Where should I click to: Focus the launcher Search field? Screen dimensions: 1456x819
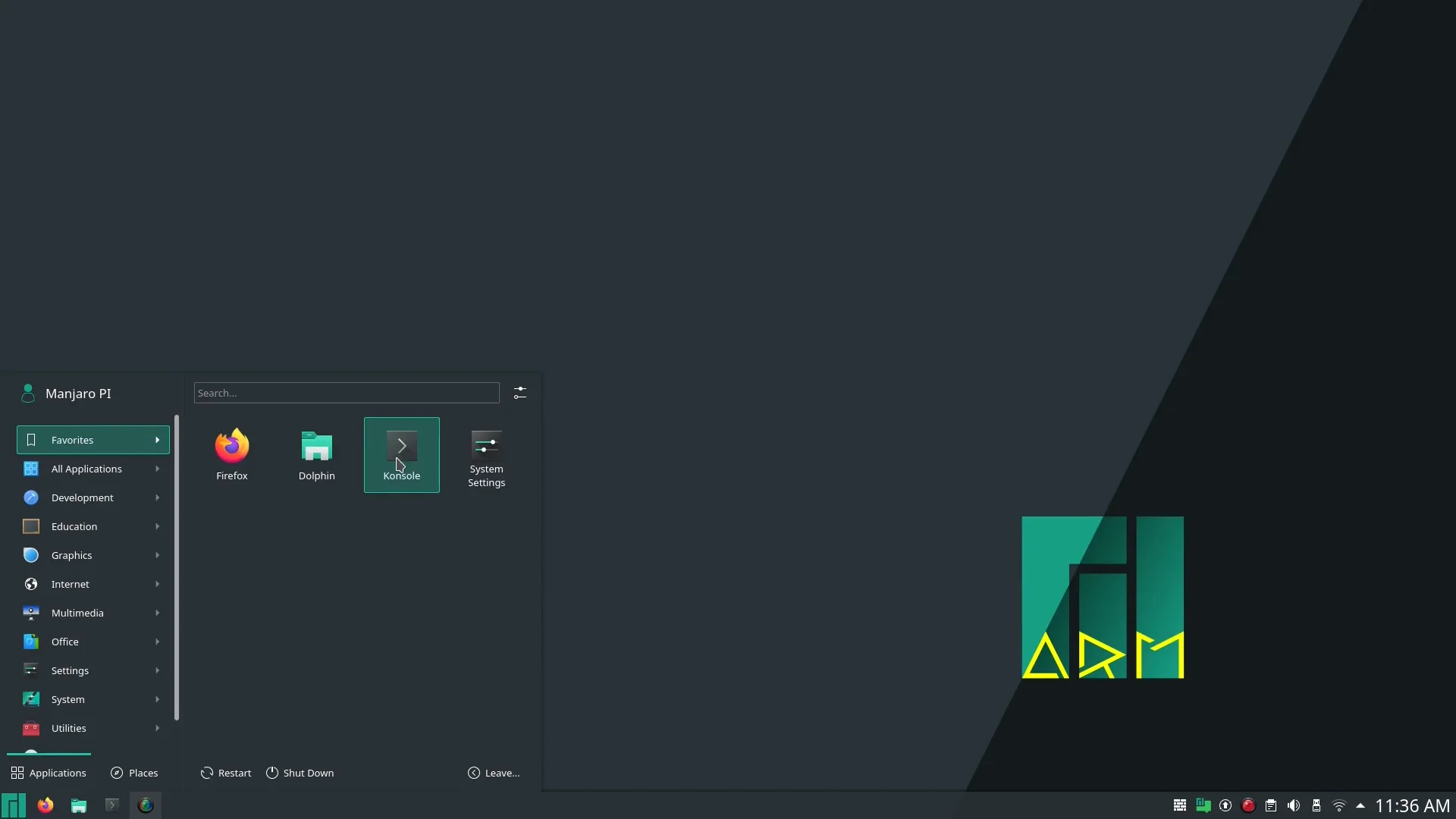pyautogui.click(x=346, y=393)
